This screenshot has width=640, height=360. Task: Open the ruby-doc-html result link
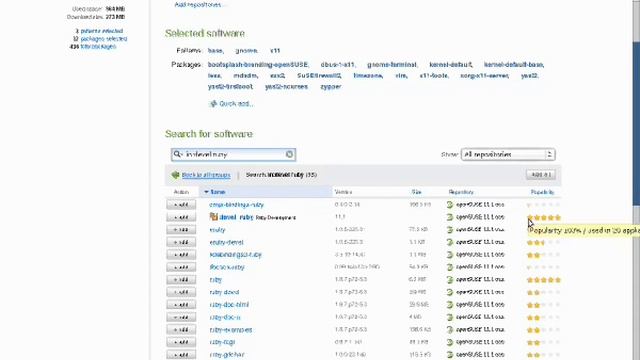[x=229, y=305]
